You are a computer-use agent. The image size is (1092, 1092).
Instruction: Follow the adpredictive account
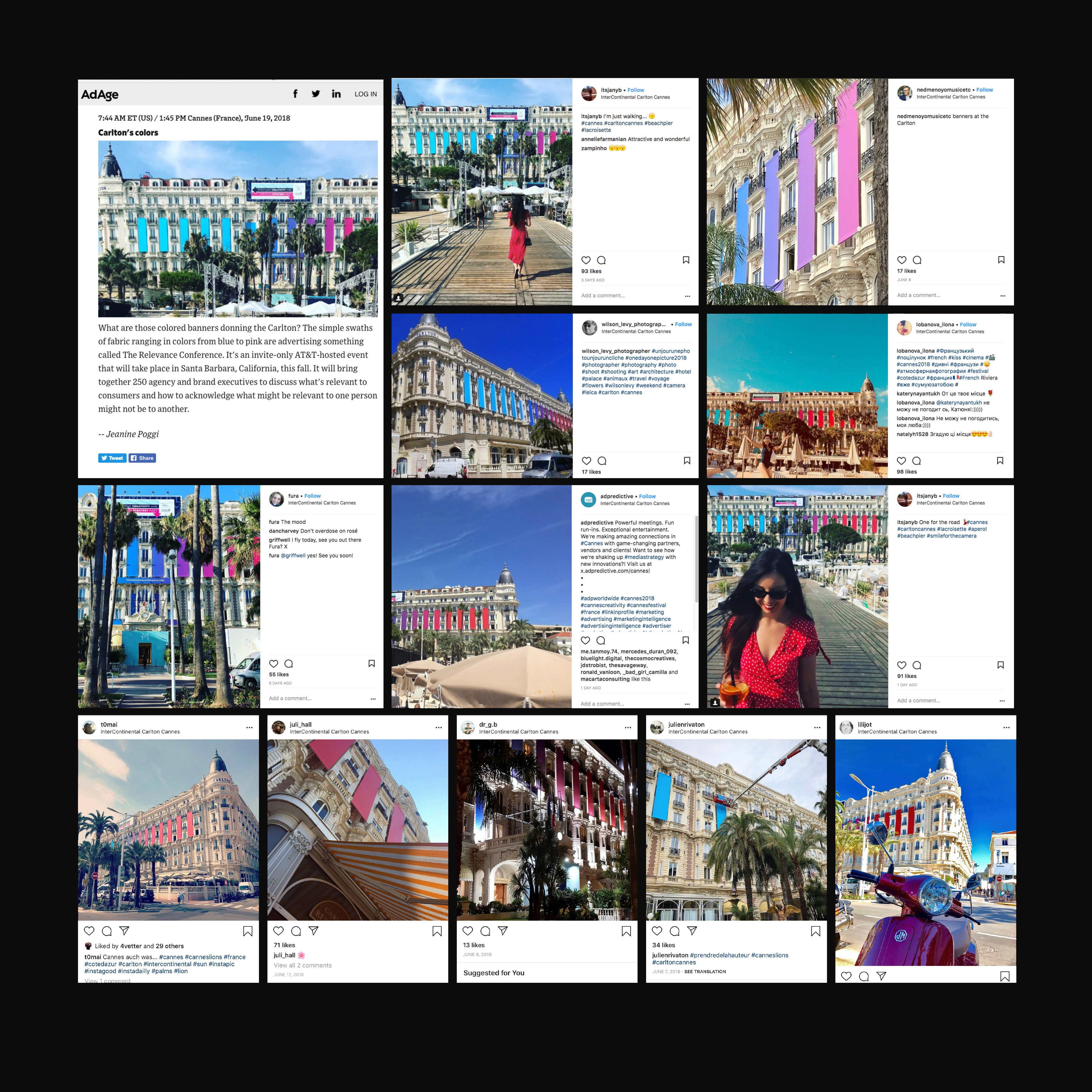coord(647,496)
